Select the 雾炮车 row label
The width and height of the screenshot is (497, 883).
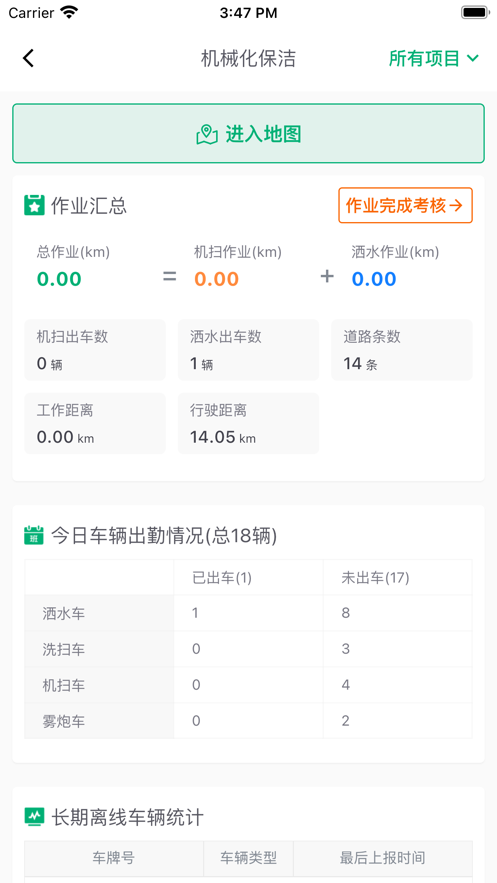[64, 721]
